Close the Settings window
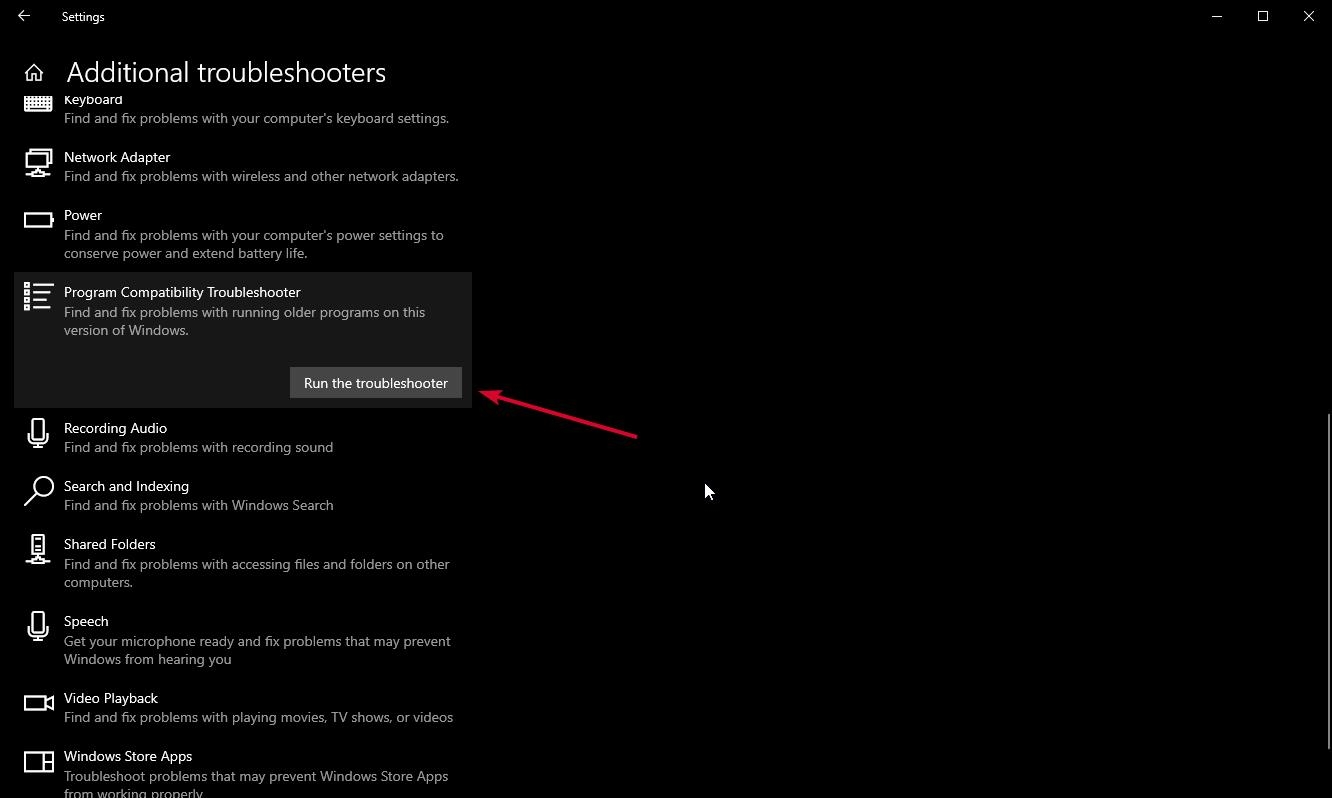Viewport: 1332px width, 798px height. coord(1309,16)
